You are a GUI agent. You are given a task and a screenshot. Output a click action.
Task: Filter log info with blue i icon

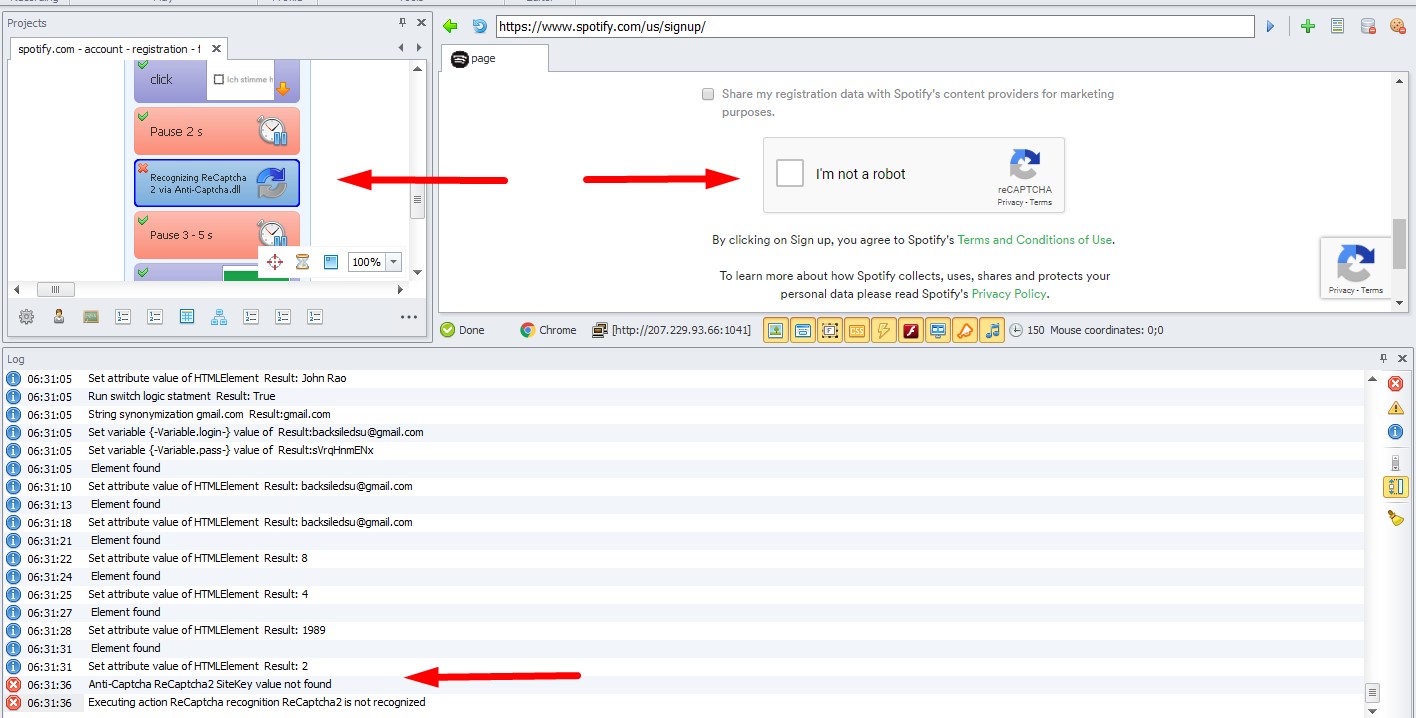(1395, 432)
